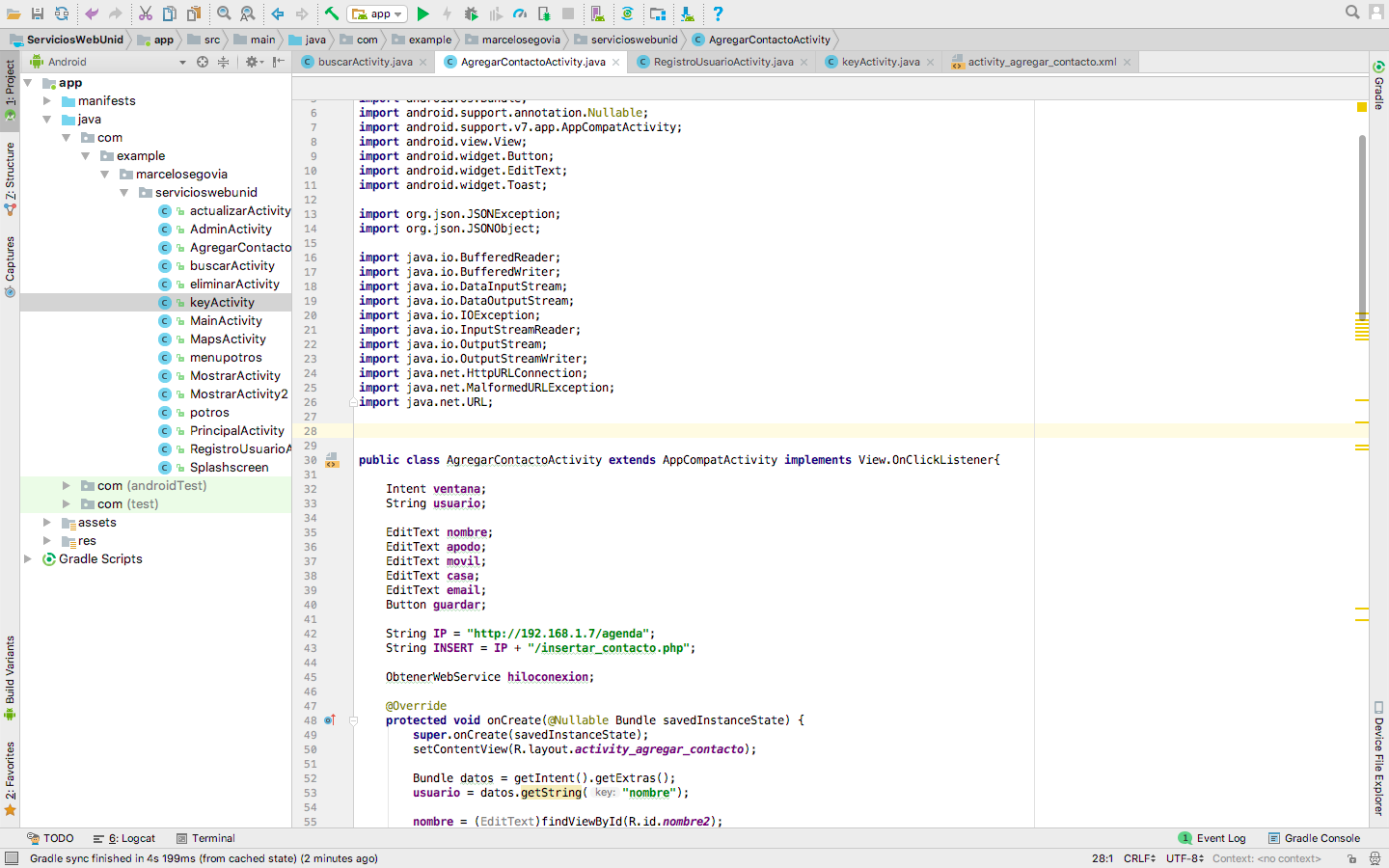Expand the Gradle Scripts node
1389x868 pixels.
pyautogui.click(x=28, y=559)
